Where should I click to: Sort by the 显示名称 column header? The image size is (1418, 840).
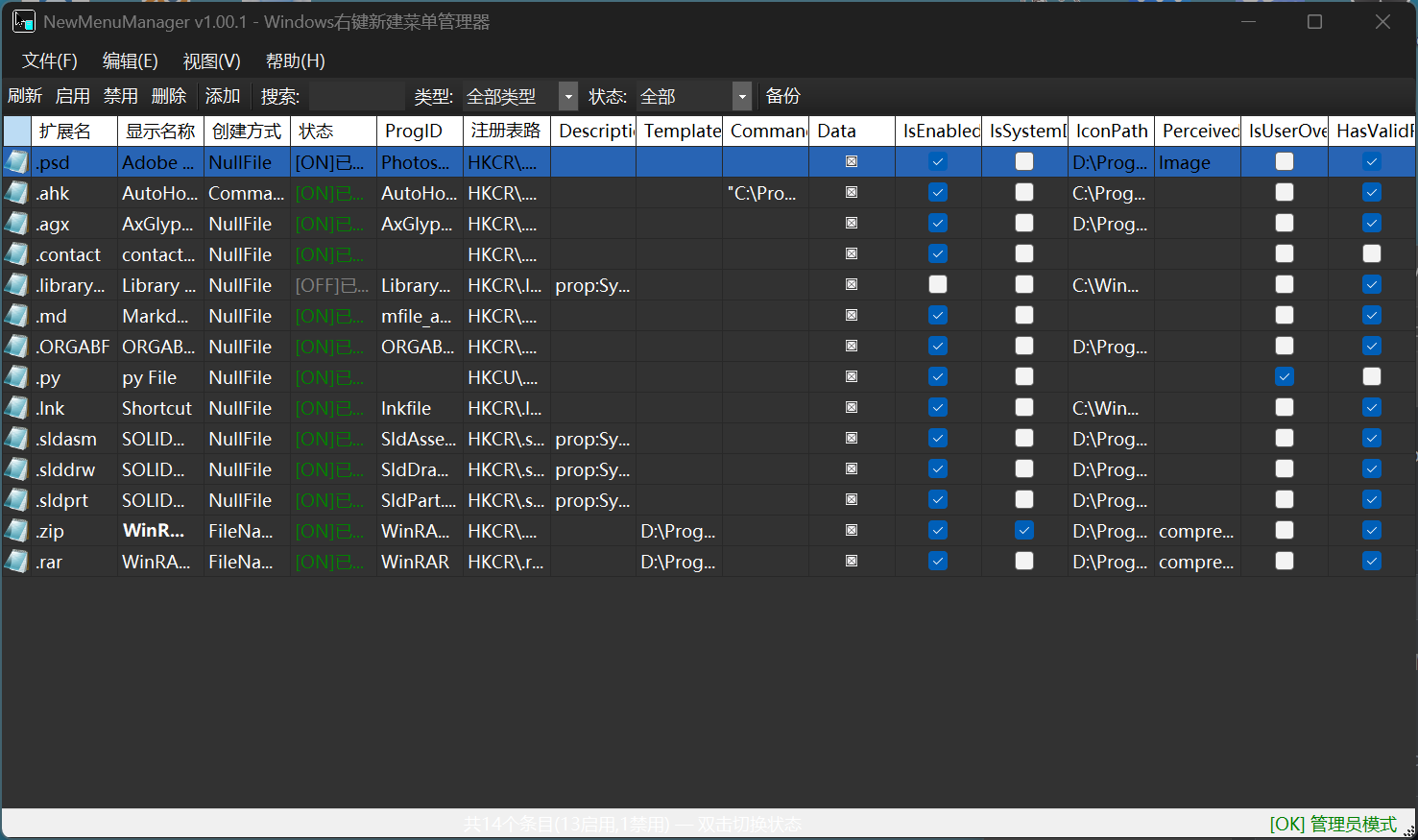[x=160, y=131]
